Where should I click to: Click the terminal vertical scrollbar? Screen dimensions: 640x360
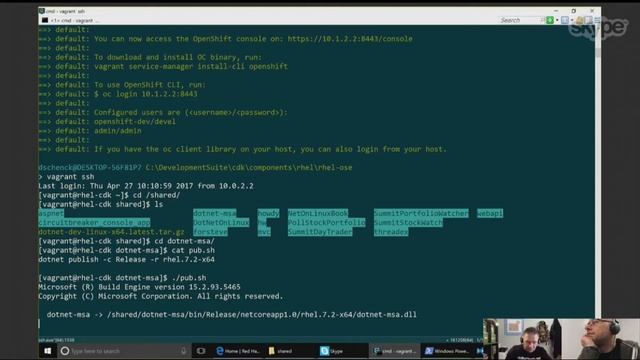tap(598, 171)
